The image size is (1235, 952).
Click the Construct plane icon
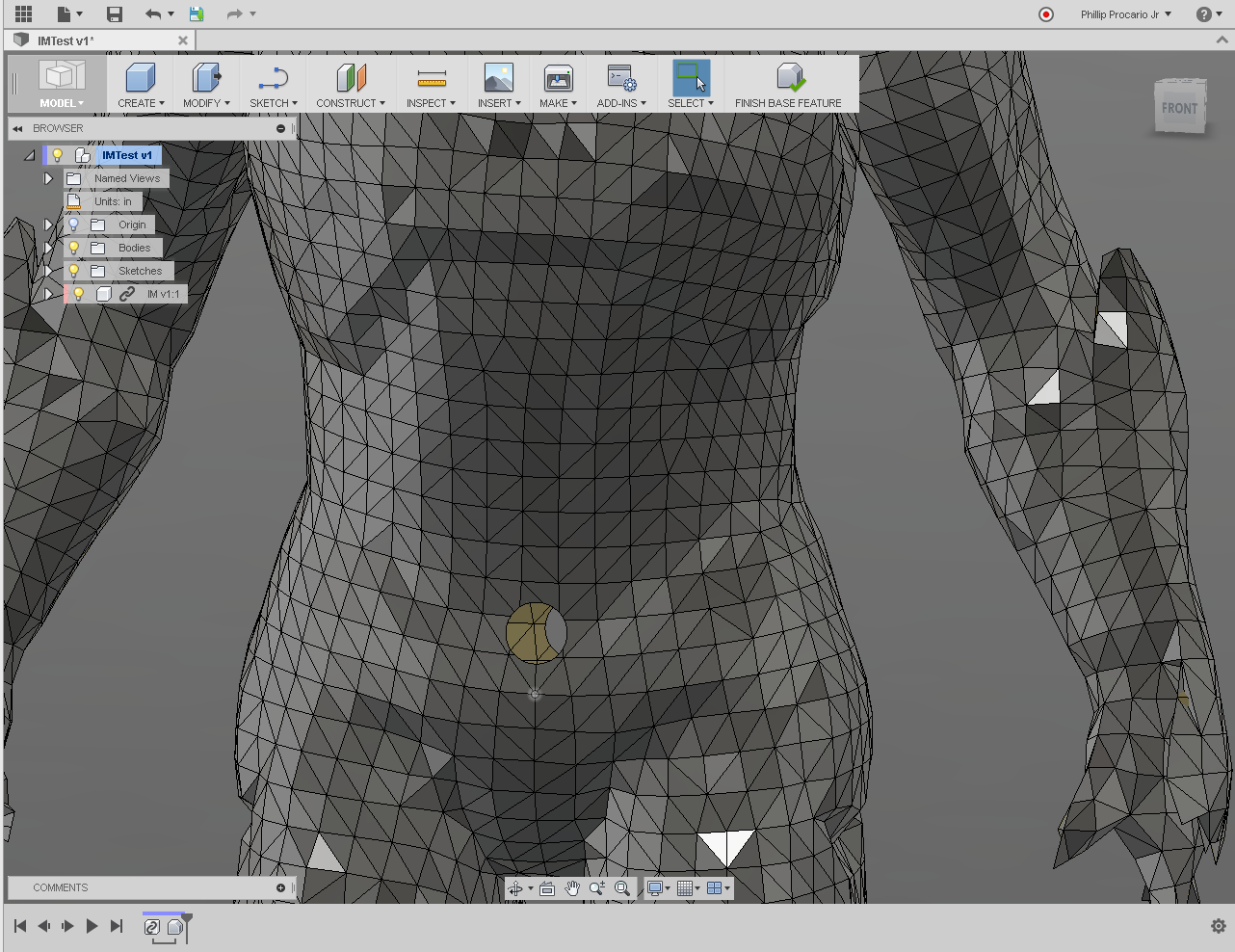point(351,77)
